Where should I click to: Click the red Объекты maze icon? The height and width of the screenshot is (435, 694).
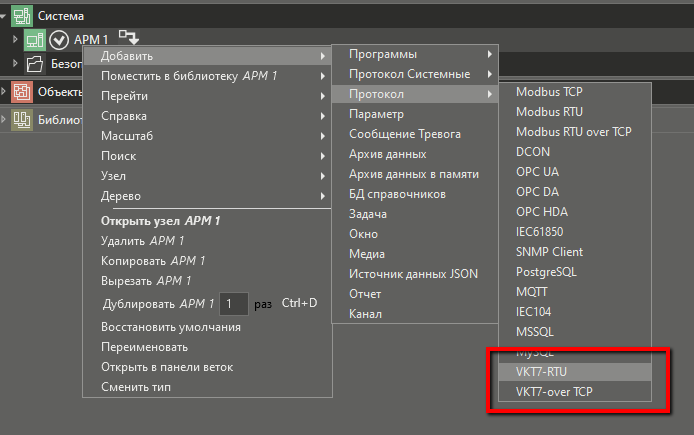click(x=21, y=93)
